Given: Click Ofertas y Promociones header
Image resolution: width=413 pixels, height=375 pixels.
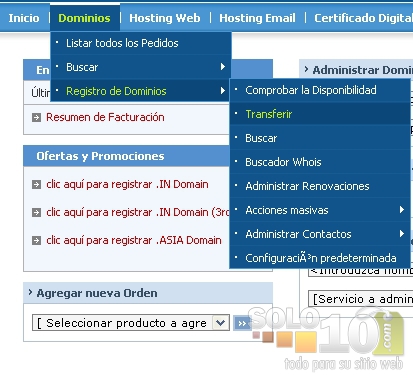Looking at the screenshot, I should [100, 156].
